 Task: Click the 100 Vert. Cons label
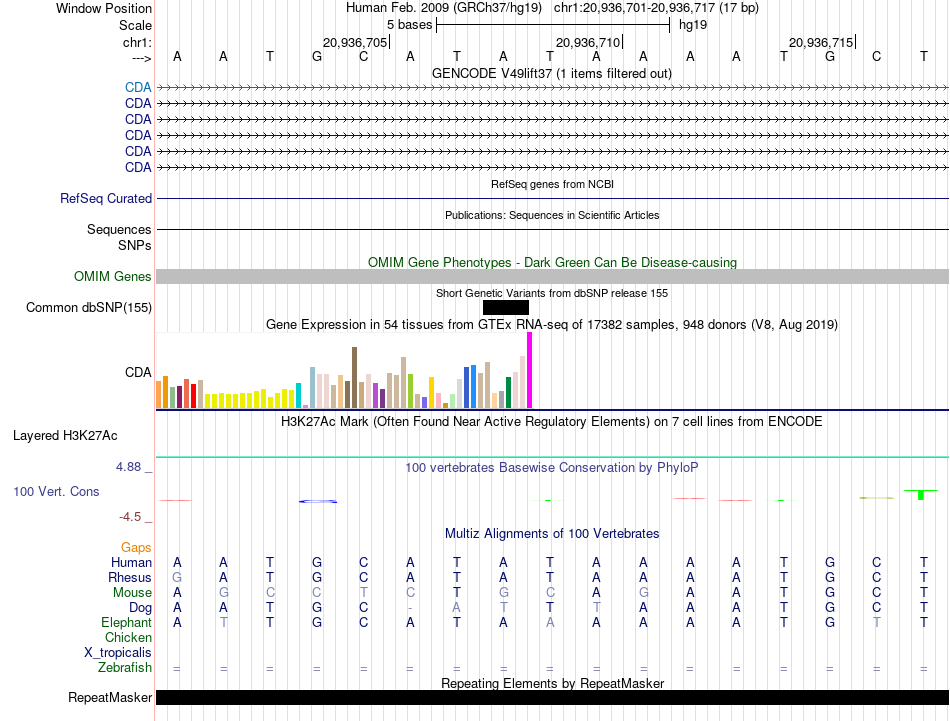point(56,491)
